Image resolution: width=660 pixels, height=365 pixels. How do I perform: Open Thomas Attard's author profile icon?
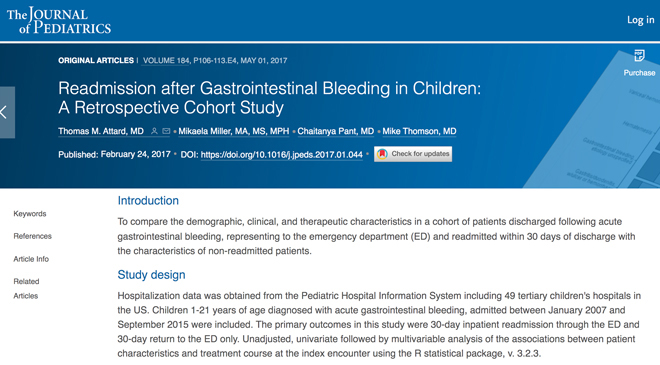coord(154,131)
